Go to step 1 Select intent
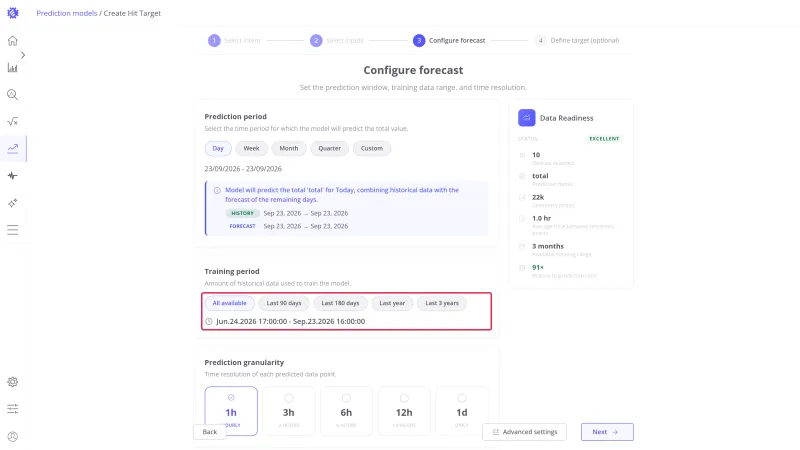Image resolution: width=800 pixels, height=450 pixels. (x=234, y=40)
